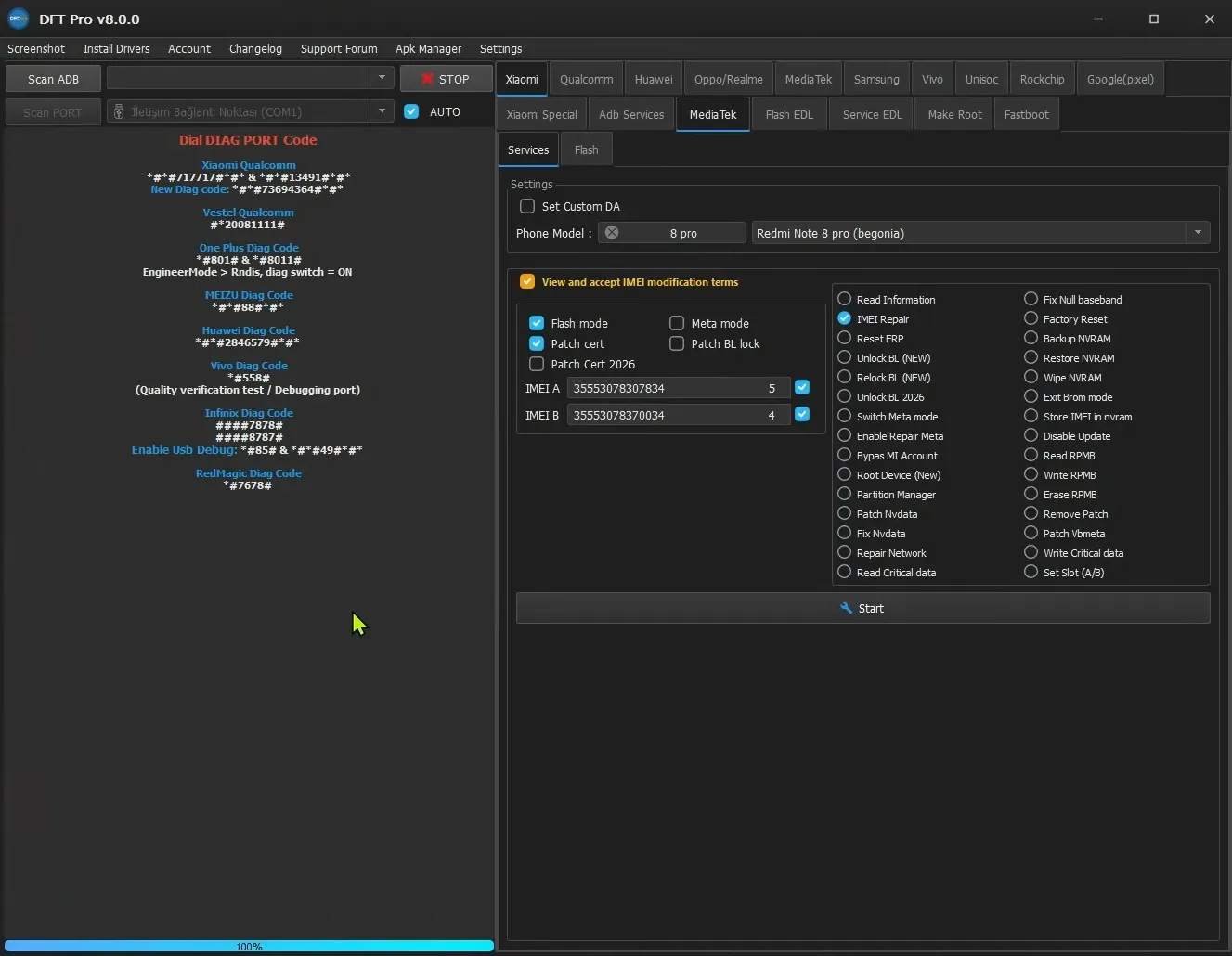
Task: Choose the Erase RPMB radio option
Action: [x=1031, y=494]
